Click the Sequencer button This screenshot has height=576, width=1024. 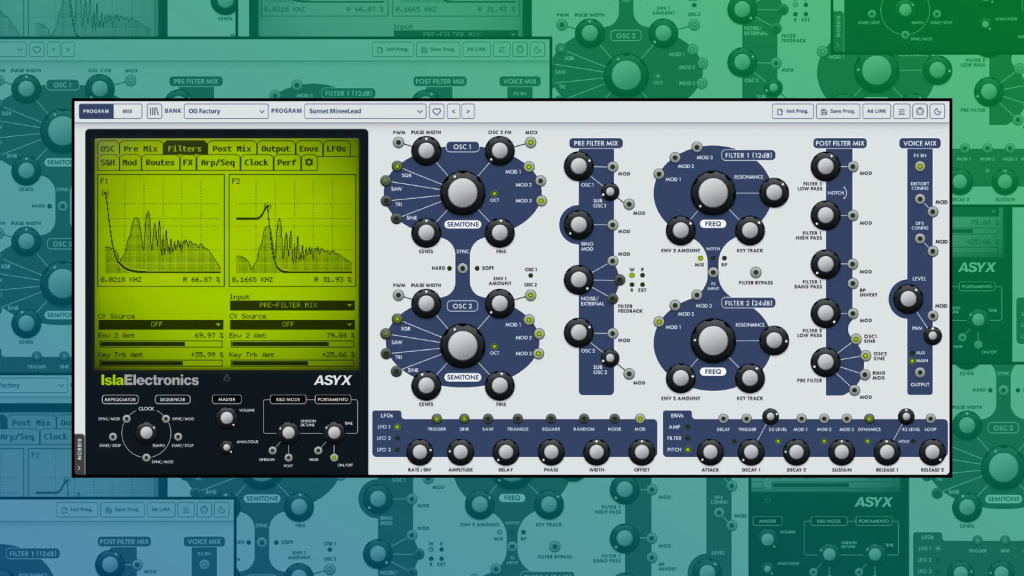(x=172, y=399)
